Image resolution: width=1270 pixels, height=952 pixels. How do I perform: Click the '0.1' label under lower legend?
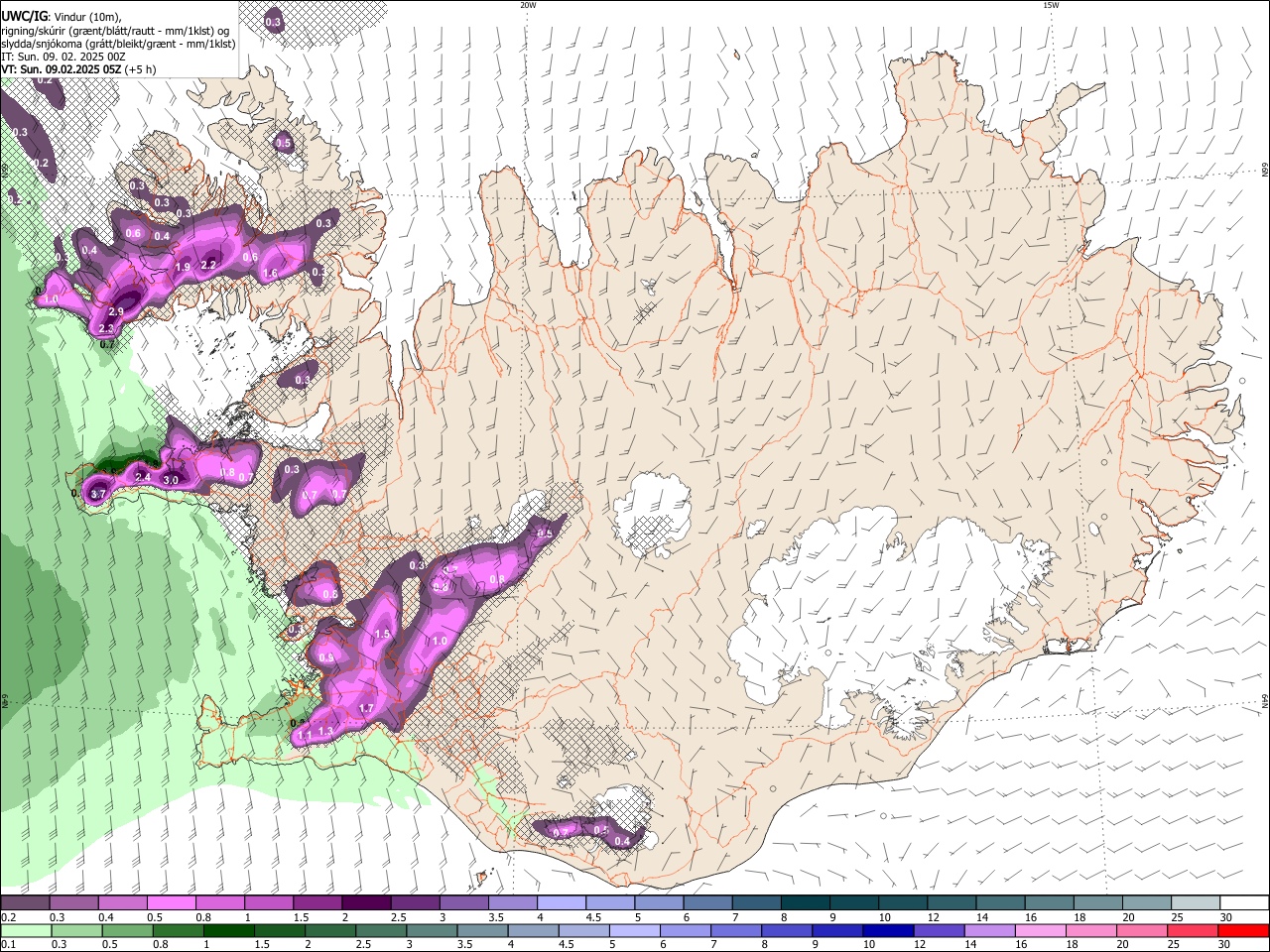tap(8, 945)
